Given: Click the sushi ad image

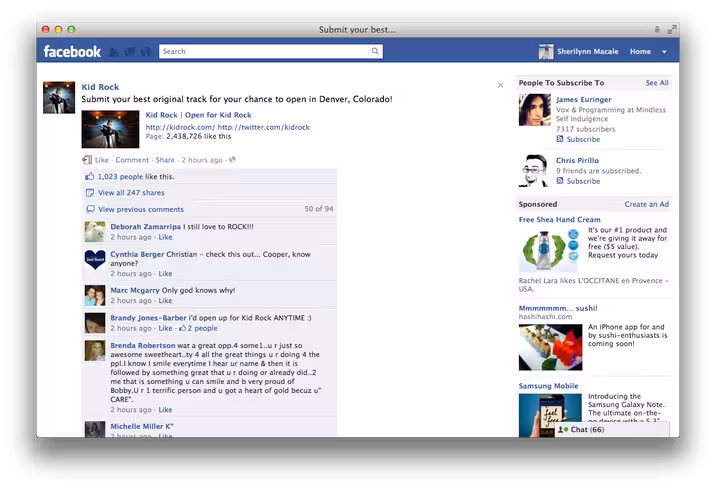Looking at the screenshot, I should point(551,347).
